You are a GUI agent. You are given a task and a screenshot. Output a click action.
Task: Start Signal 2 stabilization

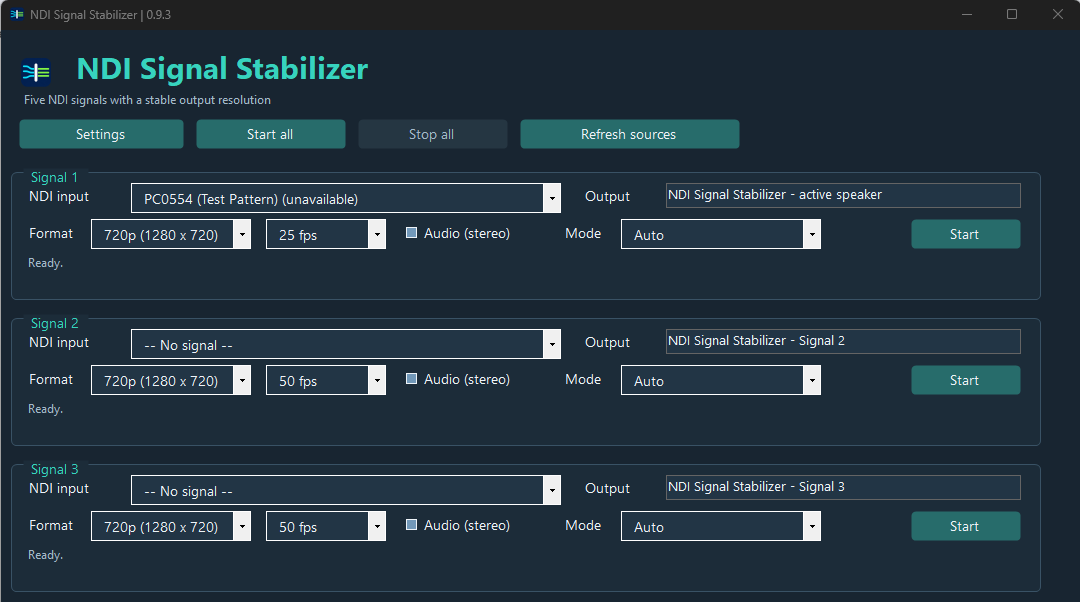pyautogui.click(x=966, y=380)
